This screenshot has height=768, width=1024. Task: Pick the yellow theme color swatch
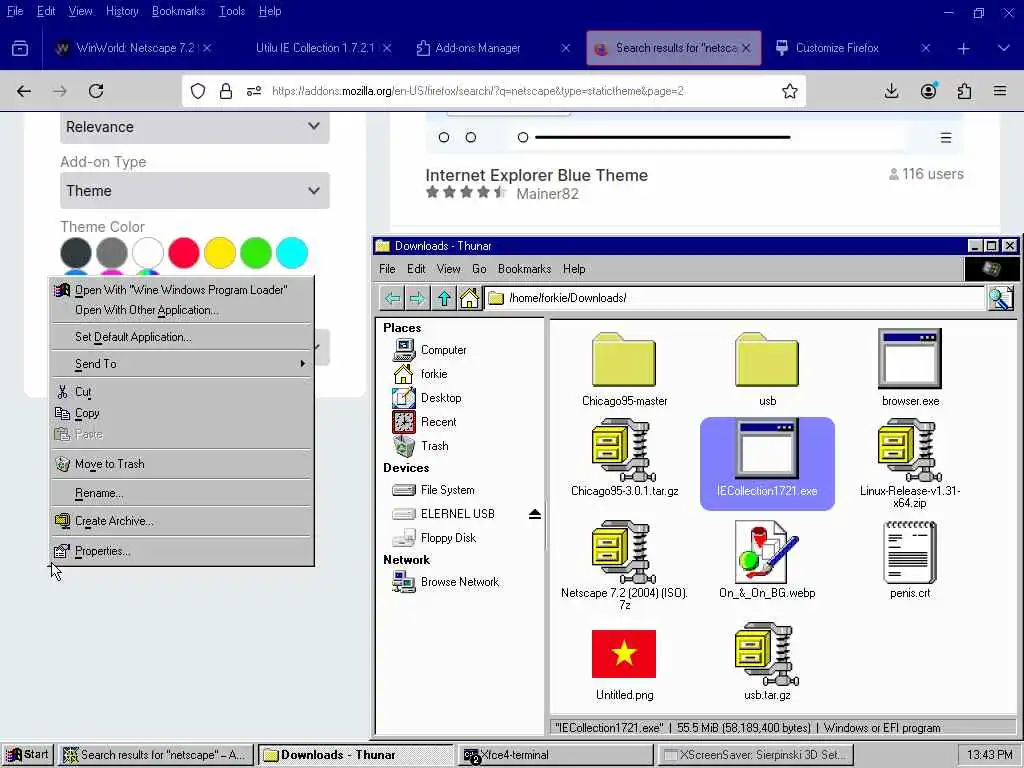tap(219, 253)
